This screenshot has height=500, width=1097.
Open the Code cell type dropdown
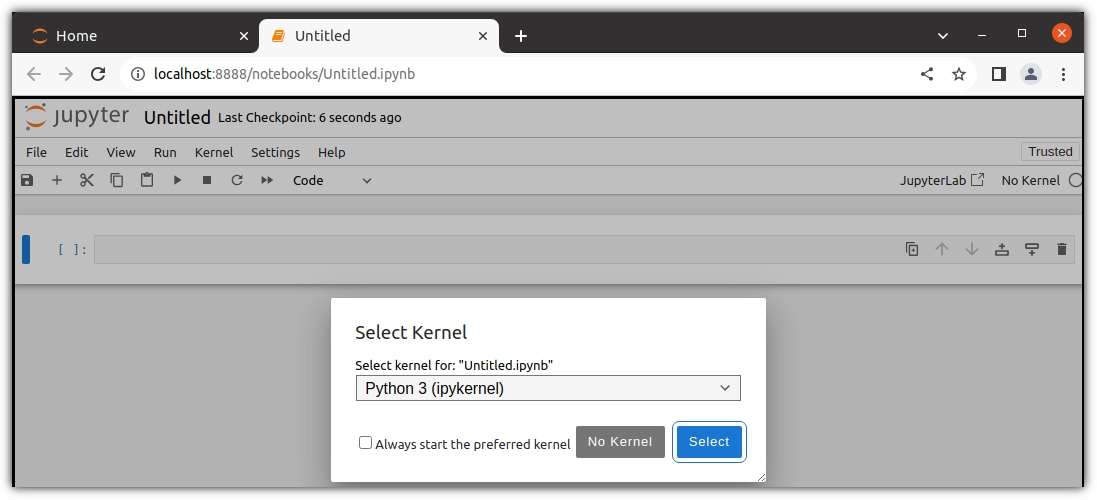pos(332,180)
